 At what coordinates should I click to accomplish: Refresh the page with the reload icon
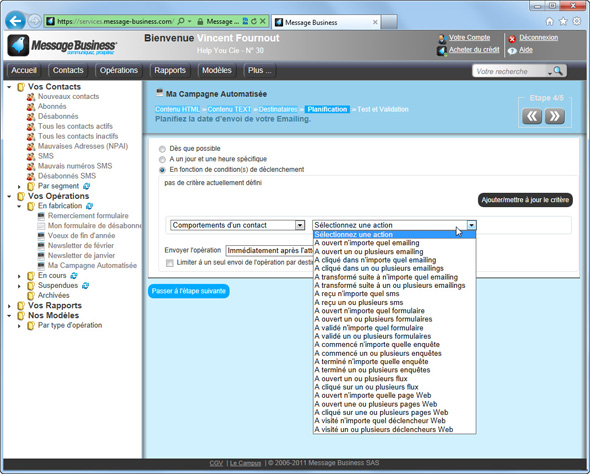[x=254, y=21]
